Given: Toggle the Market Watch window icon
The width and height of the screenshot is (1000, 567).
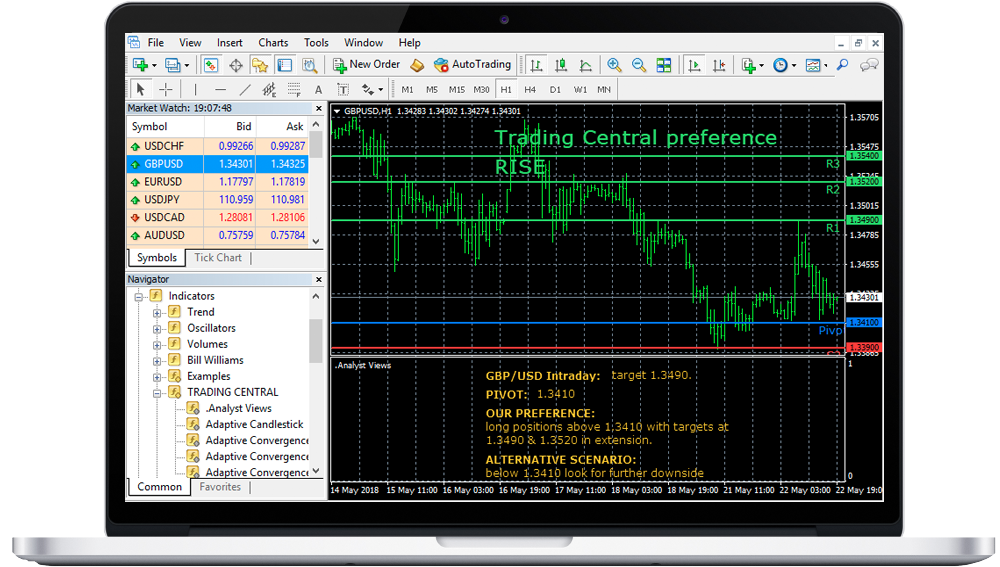Looking at the screenshot, I should (211, 65).
